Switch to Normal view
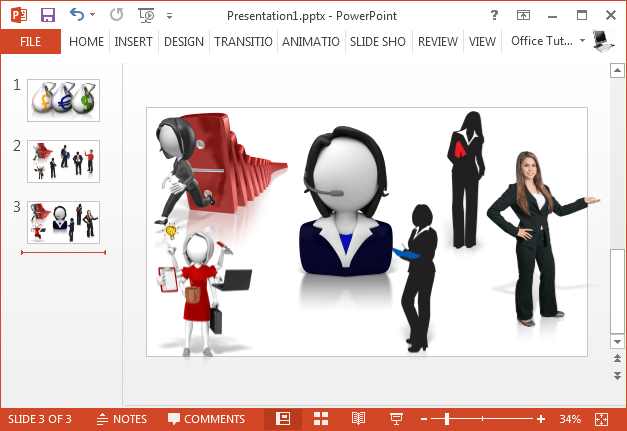The height and width of the screenshot is (431, 627). pyautogui.click(x=283, y=419)
